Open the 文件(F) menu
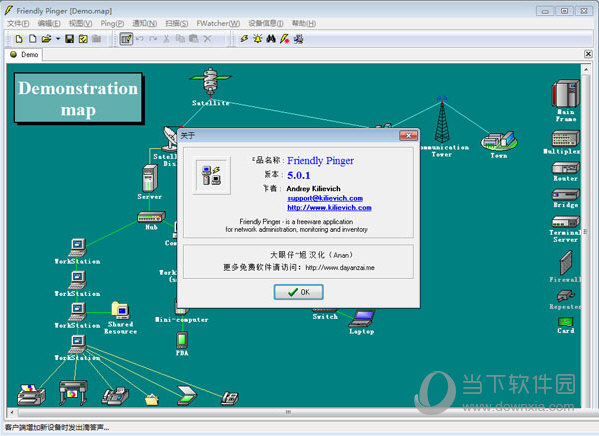 pos(18,23)
